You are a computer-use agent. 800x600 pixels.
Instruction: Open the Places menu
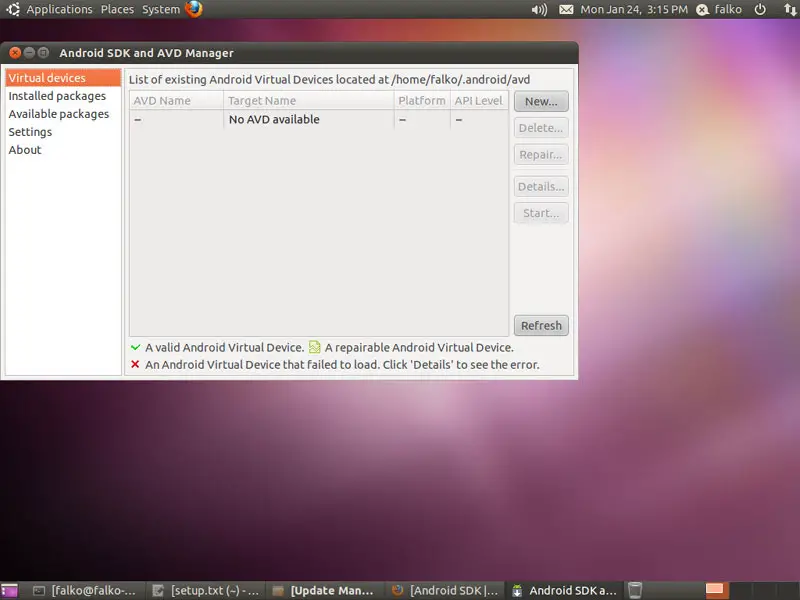(x=117, y=10)
